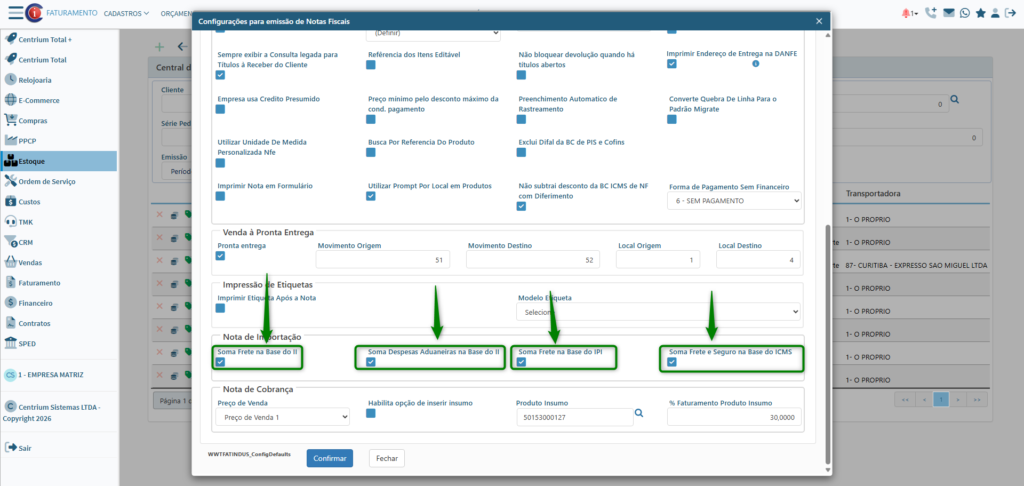Screen dimensions: 1024x486
Task: Click the Movimento Origem input field
Action: click(382, 260)
